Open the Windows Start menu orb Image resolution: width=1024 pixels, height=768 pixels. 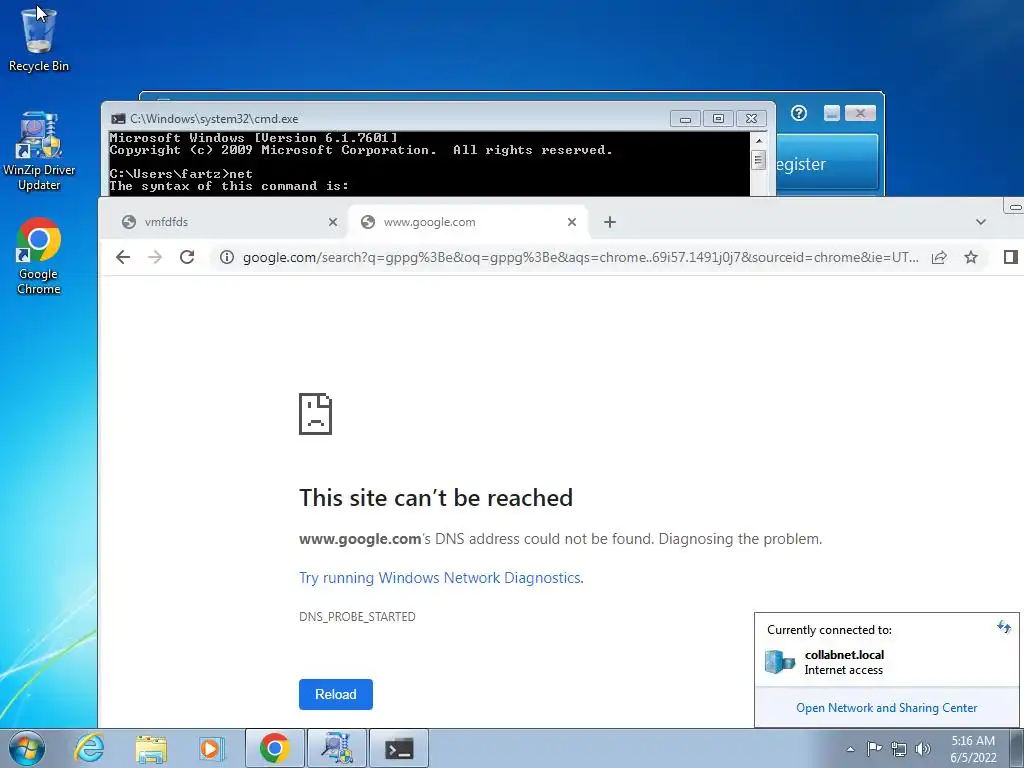tap(27, 748)
